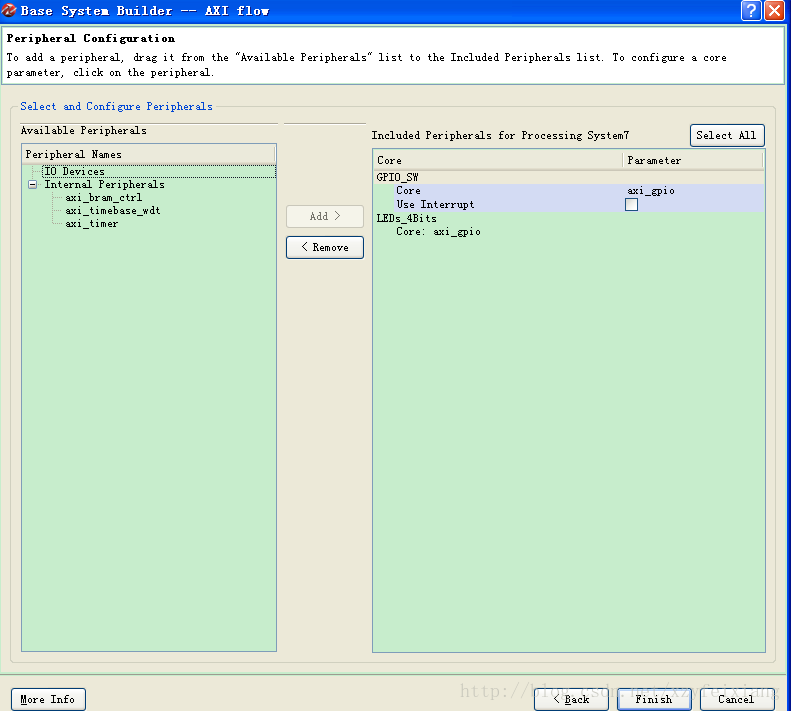Click the Select All button

pyautogui.click(x=727, y=135)
